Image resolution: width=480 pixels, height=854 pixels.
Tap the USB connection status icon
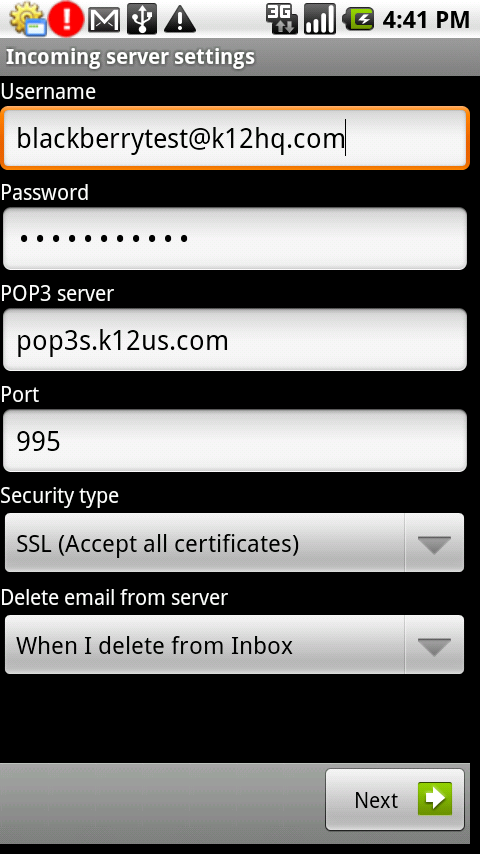(x=142, y=19)
